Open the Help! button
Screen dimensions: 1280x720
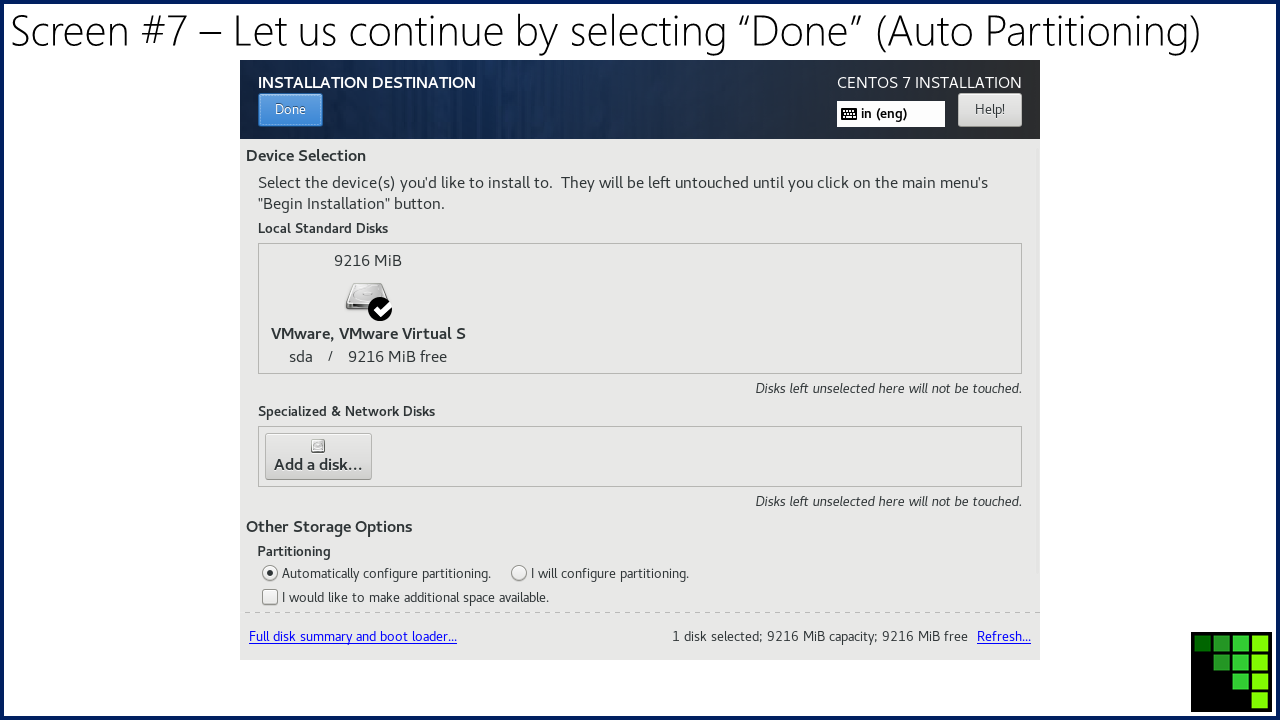click(x=990, y=110)
